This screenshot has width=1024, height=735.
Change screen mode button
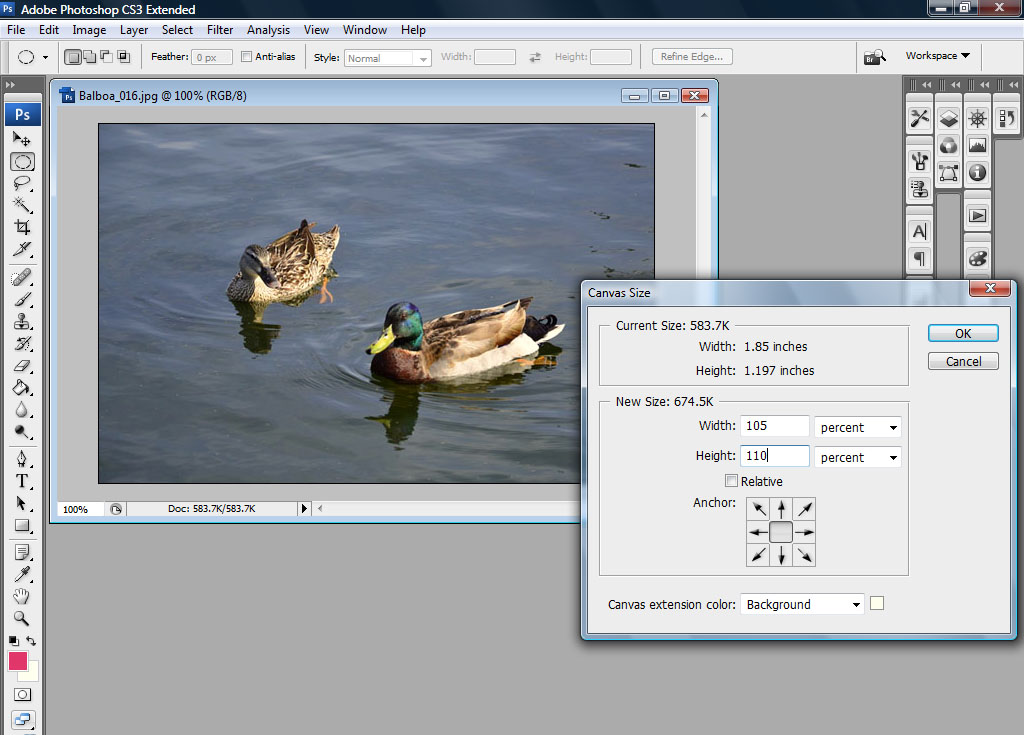point(22,720)
